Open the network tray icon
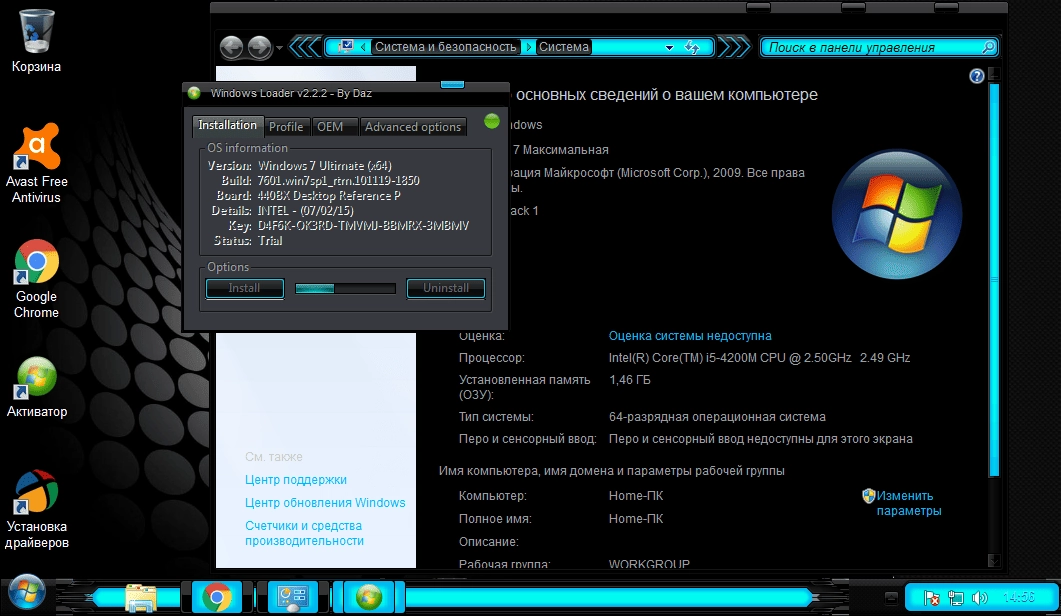This screenshot has width=1061, height=616. tap(955, 598)
